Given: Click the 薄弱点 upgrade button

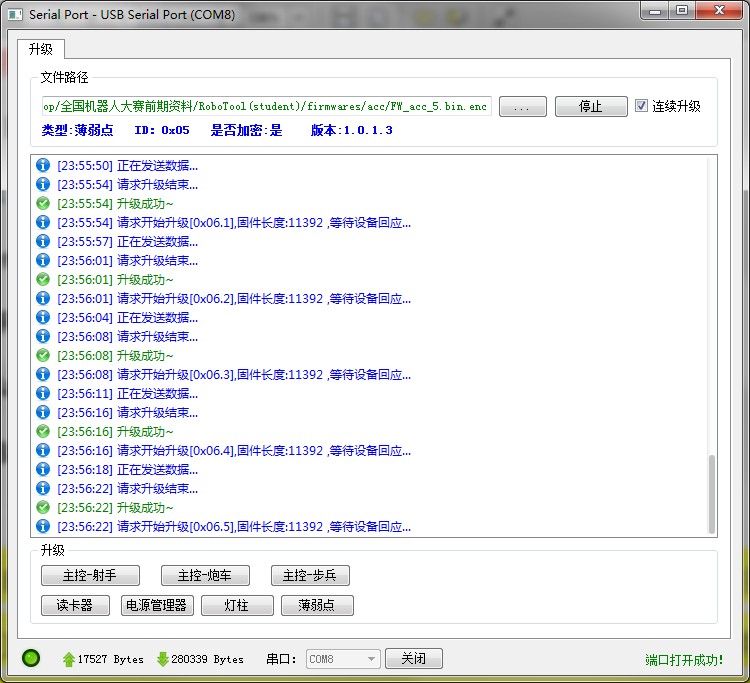Looking at the screenshot, I should point(317,606).
